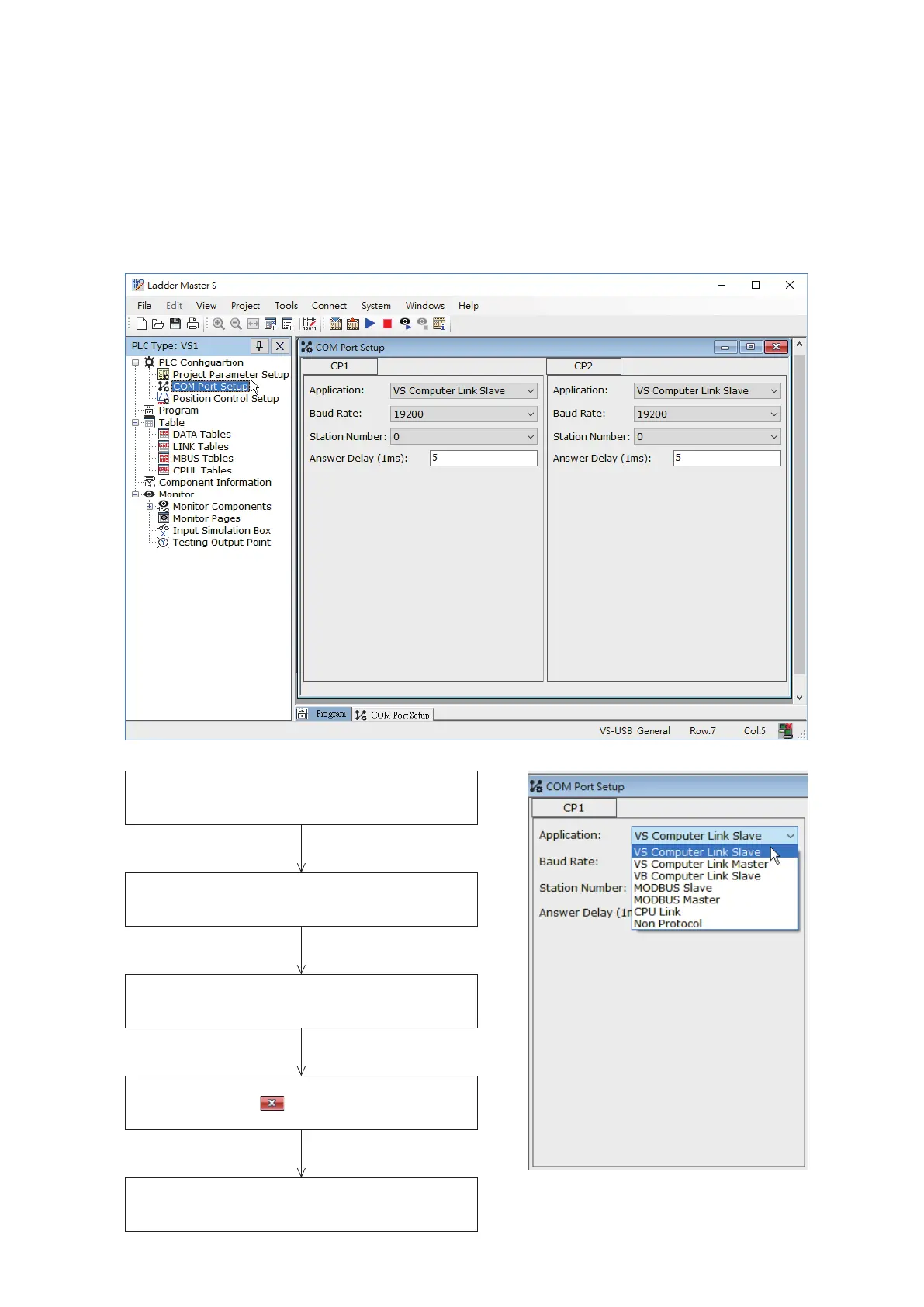Open the CP2 Station Number dropdown
The width and height of the screenshot is (924, 1307).
tap(773, 437)
